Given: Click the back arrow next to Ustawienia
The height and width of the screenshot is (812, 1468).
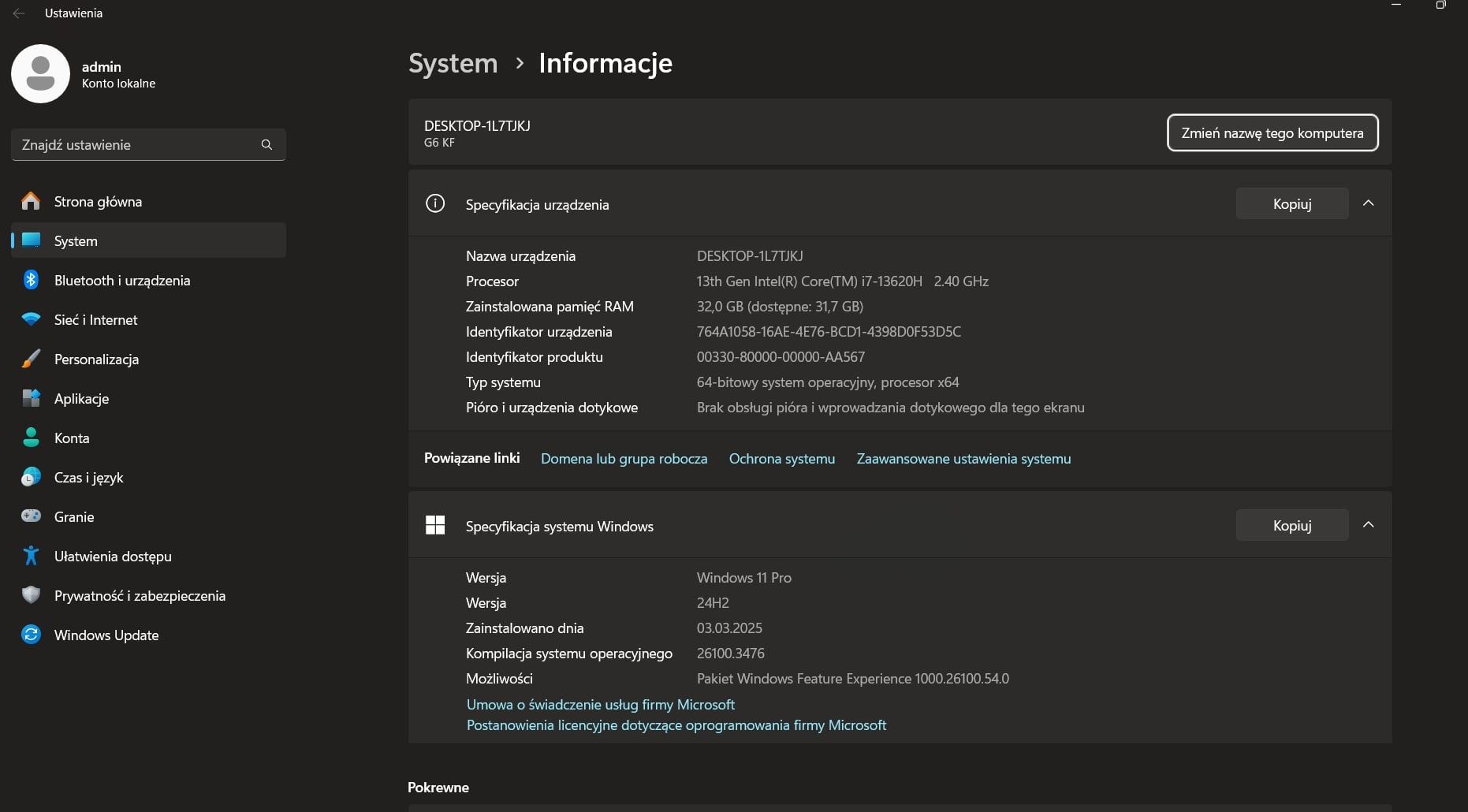Looking at the screenshot, I should [19, 13].
